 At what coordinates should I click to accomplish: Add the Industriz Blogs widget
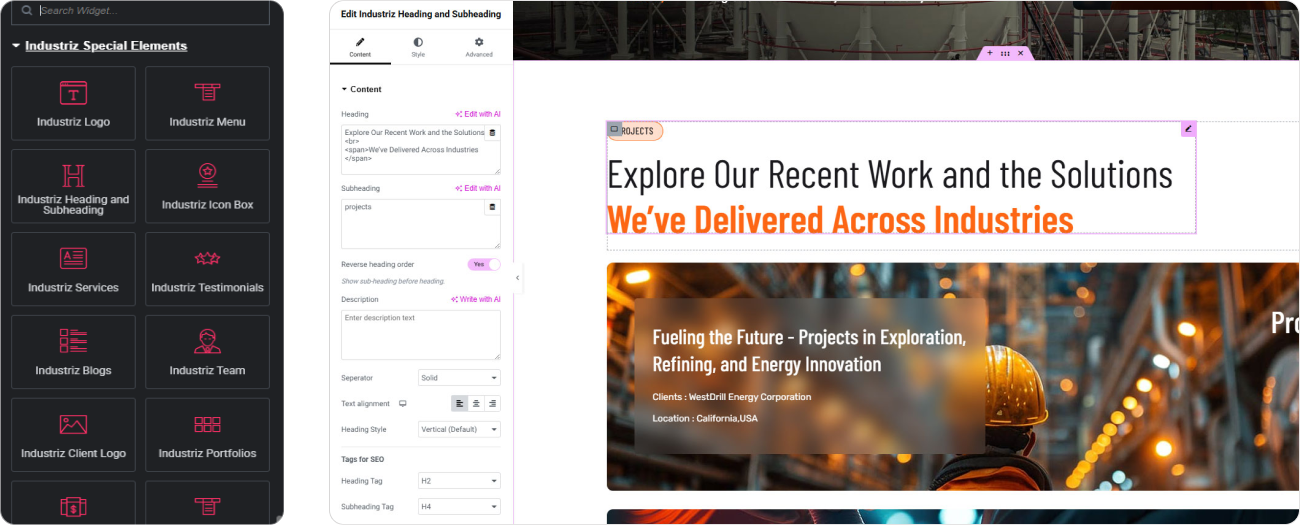(73, 353)
